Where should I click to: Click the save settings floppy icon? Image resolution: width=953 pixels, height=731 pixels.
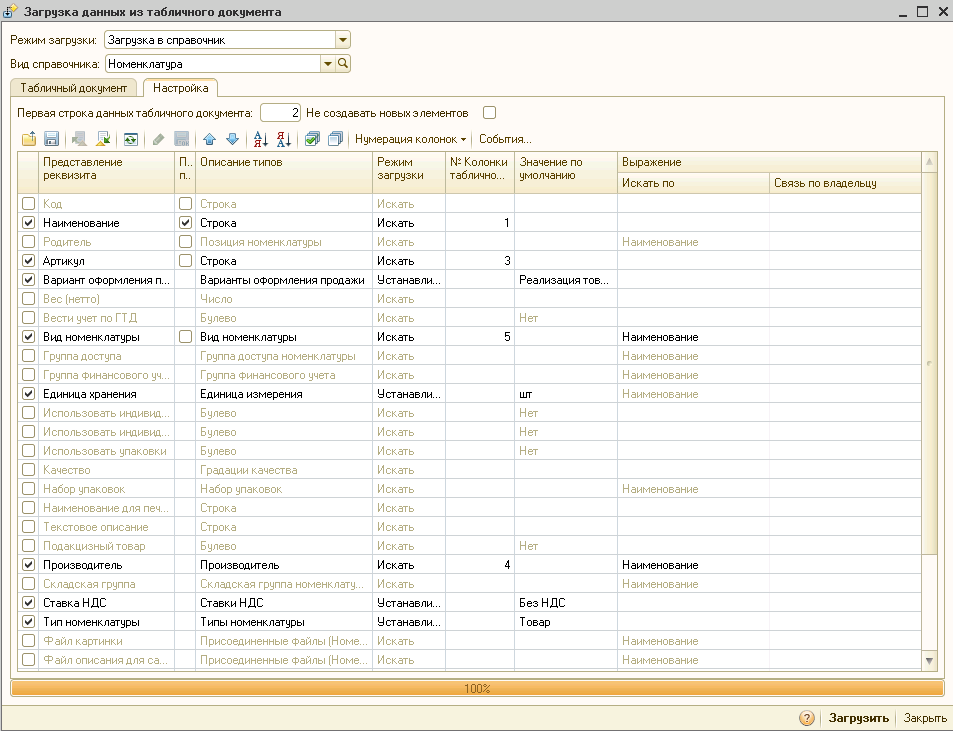(51, 139)
